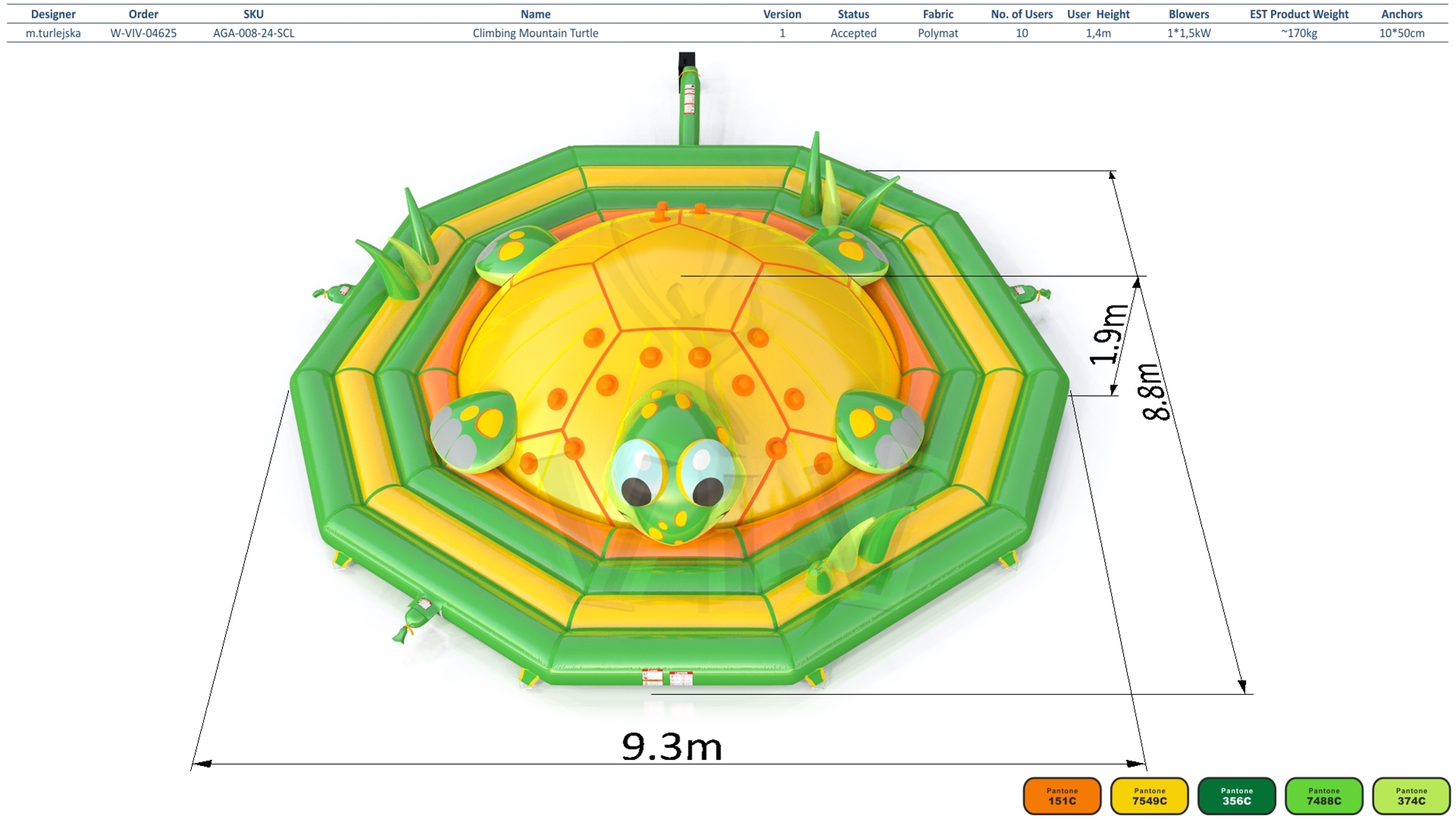Click the User Height header
The image size is (1456, 819).
1098,14
